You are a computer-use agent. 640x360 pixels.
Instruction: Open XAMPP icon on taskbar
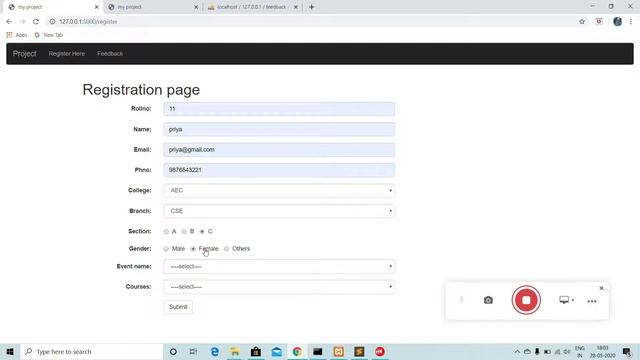pyautogui.click(x=338, y=351)
